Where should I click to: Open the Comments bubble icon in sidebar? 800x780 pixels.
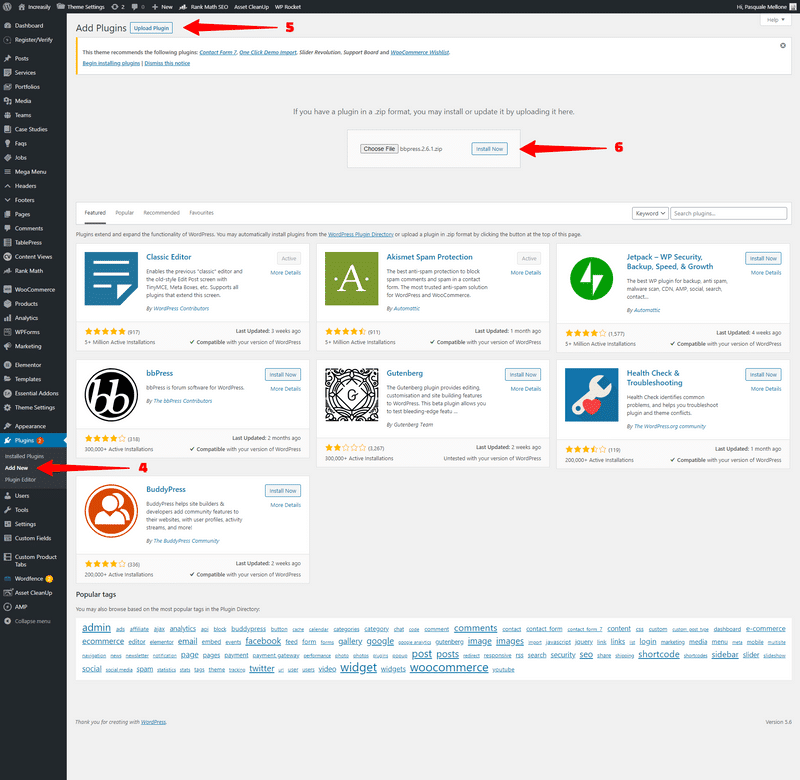tap(7, 229)
